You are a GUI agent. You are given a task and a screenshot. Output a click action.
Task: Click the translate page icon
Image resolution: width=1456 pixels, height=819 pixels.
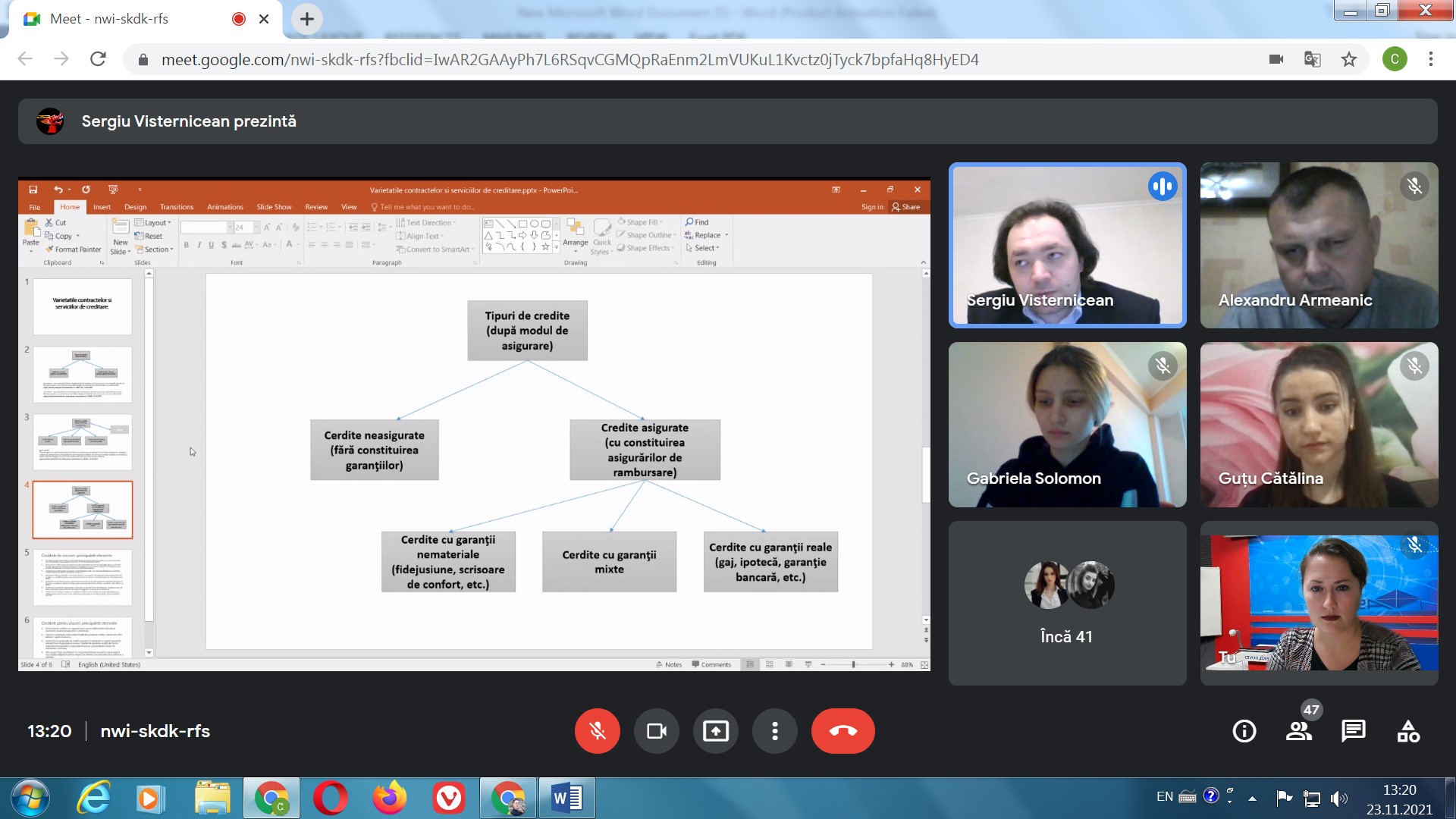[1313, 59]
